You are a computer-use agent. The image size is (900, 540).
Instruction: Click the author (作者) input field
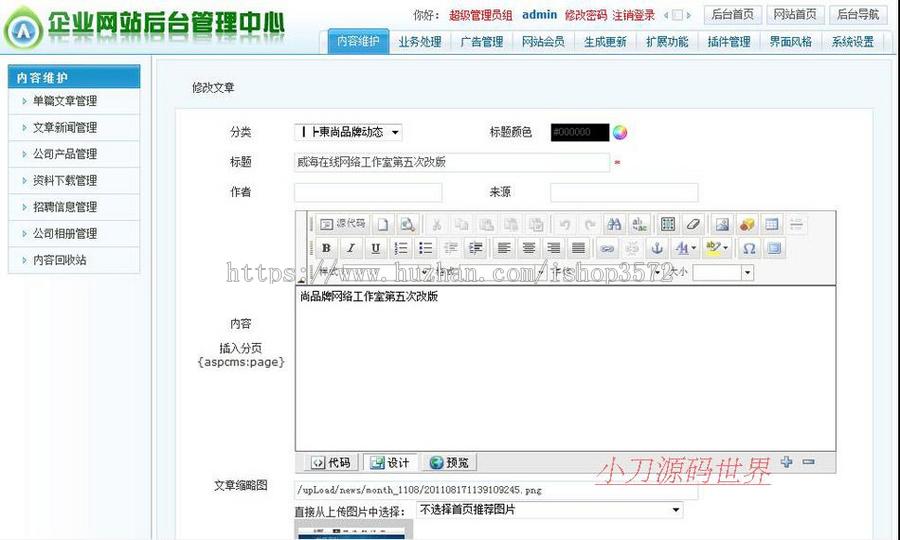(368, 192)
